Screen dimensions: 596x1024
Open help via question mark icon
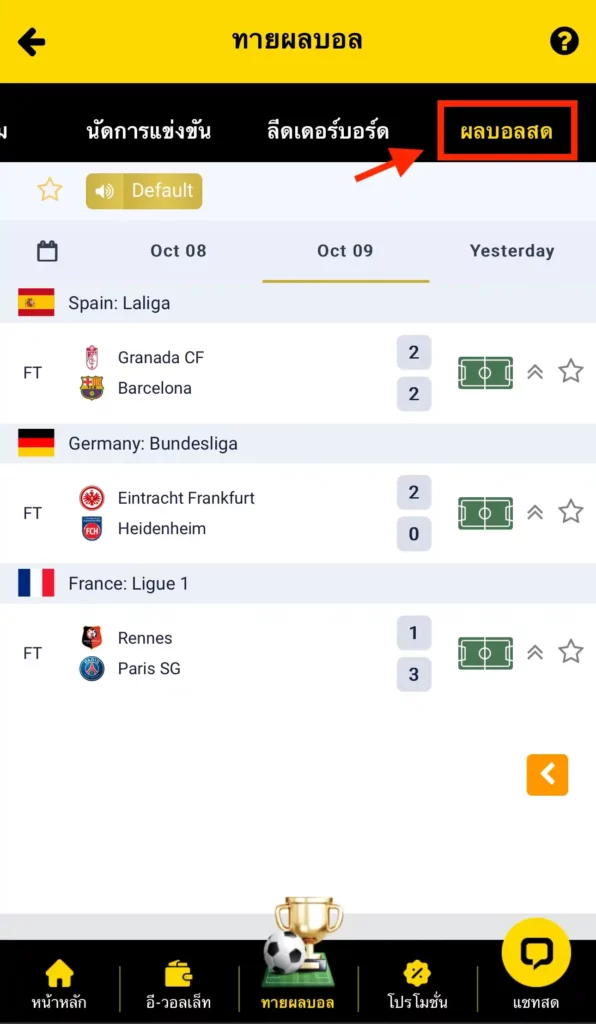(x=564, y=42)
